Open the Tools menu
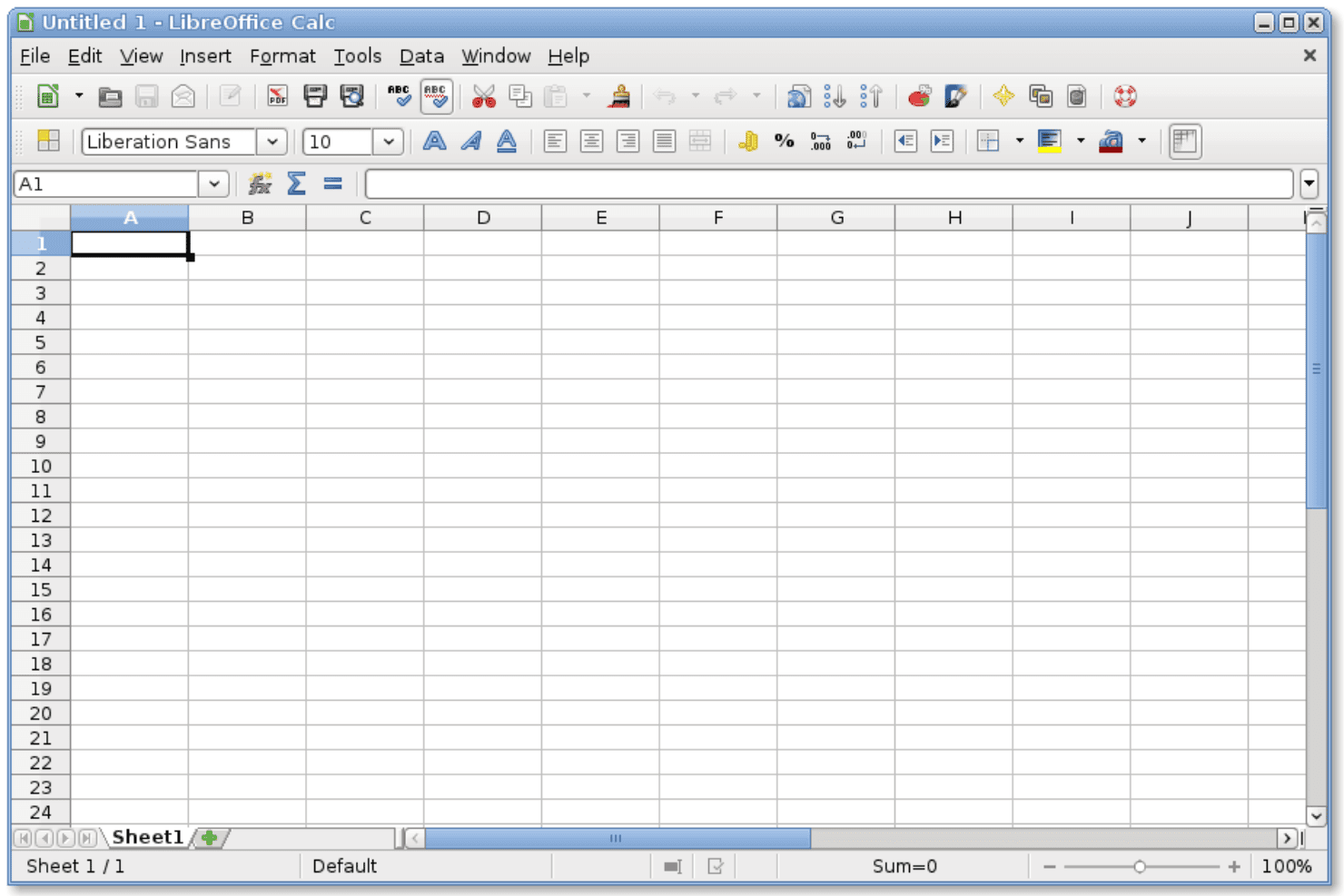Screen dimensions: 1344x896 point(358,56)
